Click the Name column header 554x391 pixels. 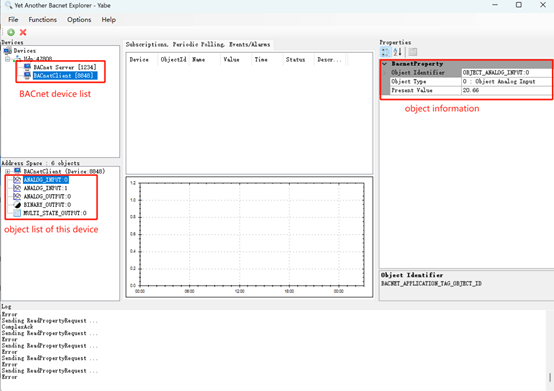click(x=205, y=60)
